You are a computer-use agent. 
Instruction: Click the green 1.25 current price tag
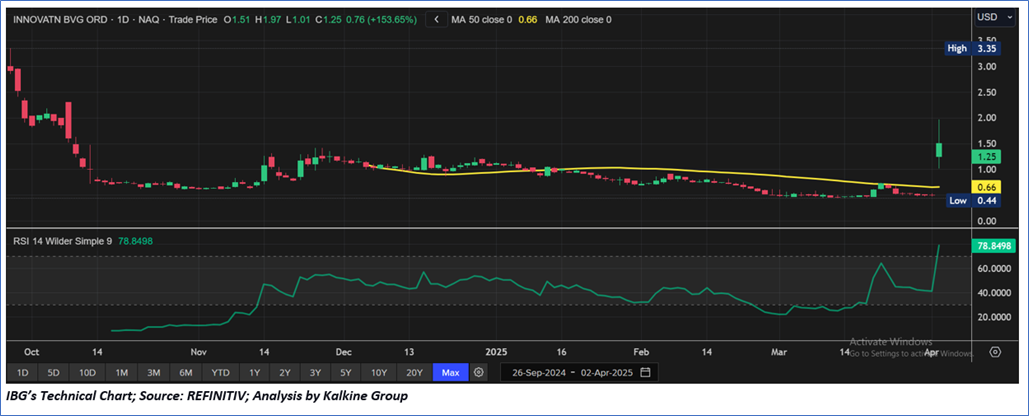click(987, 157)
